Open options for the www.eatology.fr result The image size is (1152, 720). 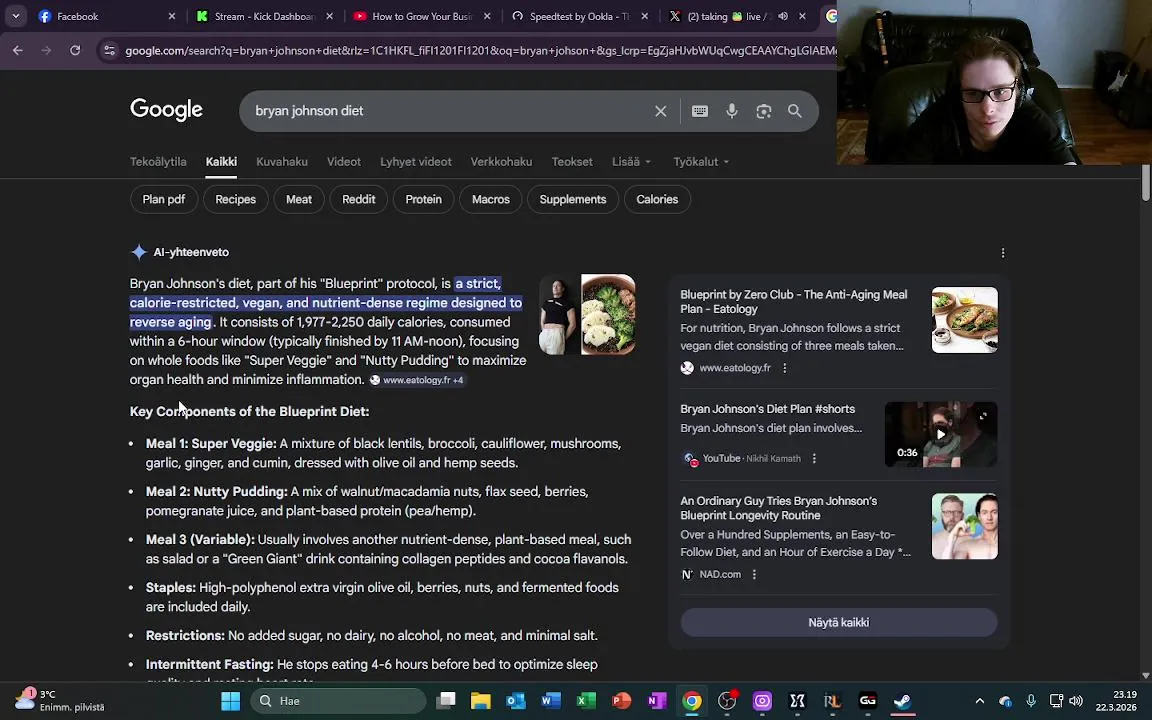[x=785, y=368]
